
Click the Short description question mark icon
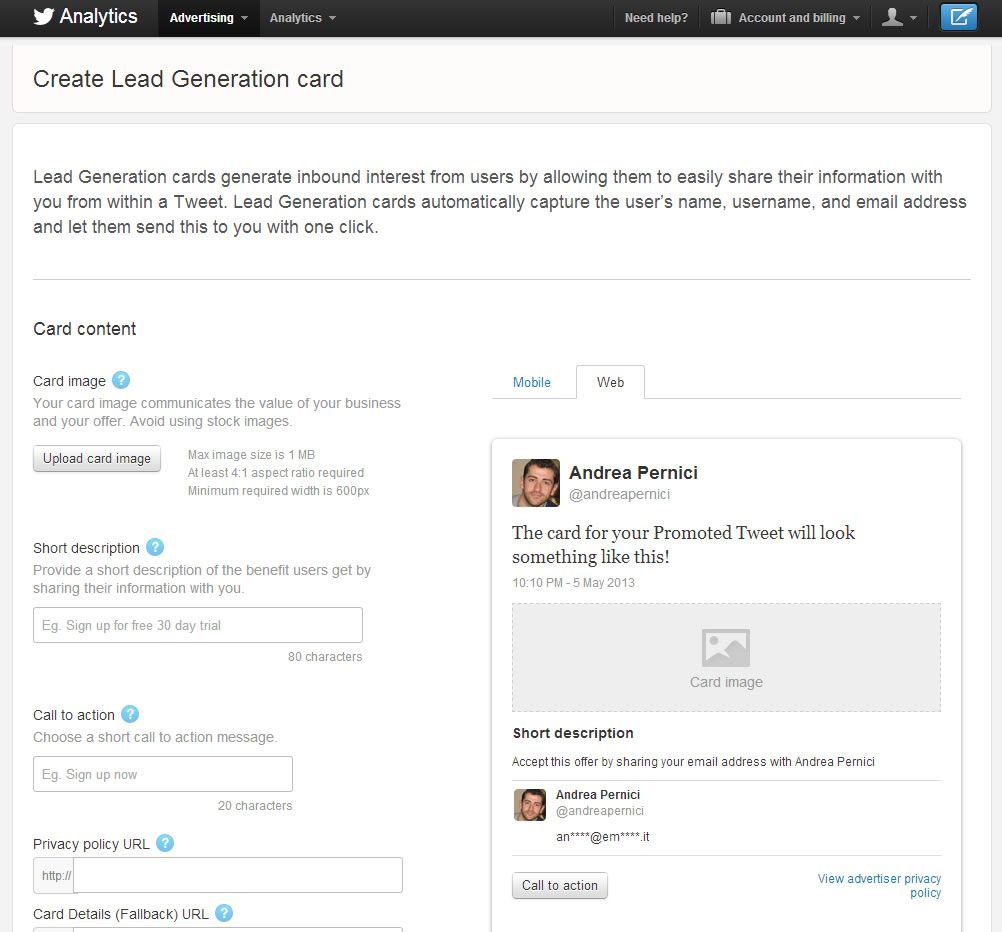[155, 547]
